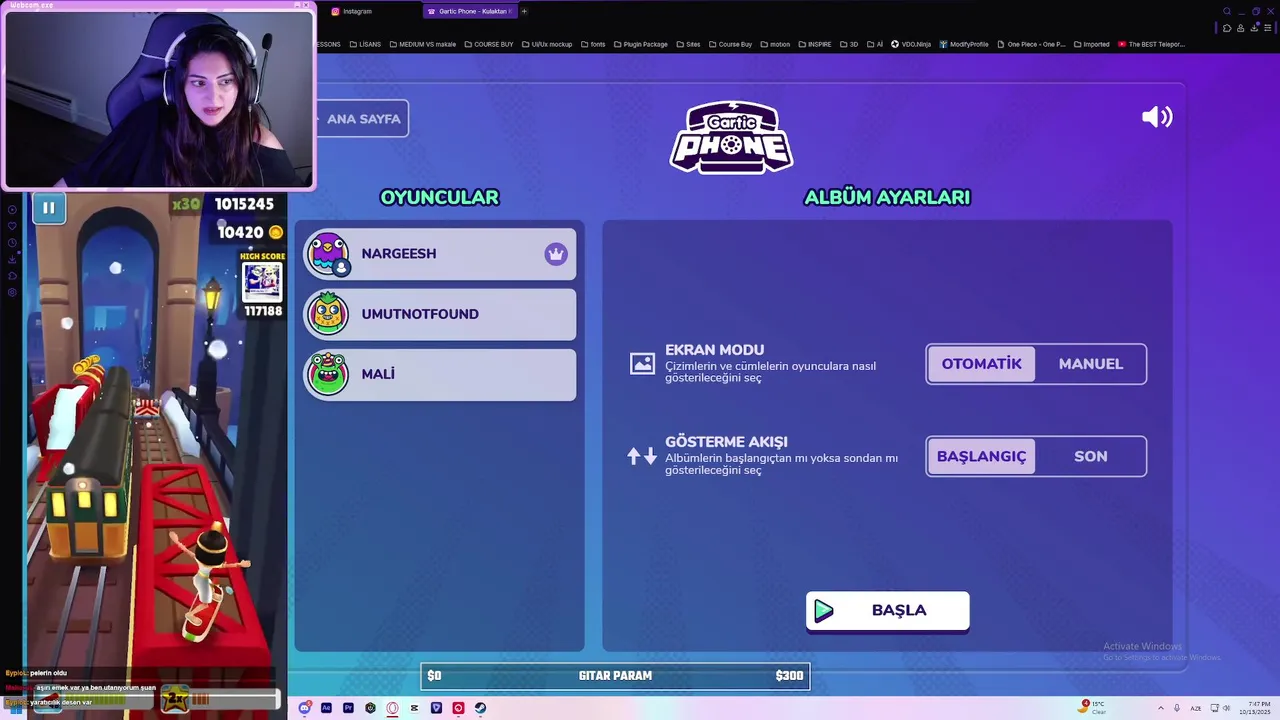The width and height of the screenshot is (1280, 720).
Task: Click the Gartic Phone logo
Action: pos(731,137)
